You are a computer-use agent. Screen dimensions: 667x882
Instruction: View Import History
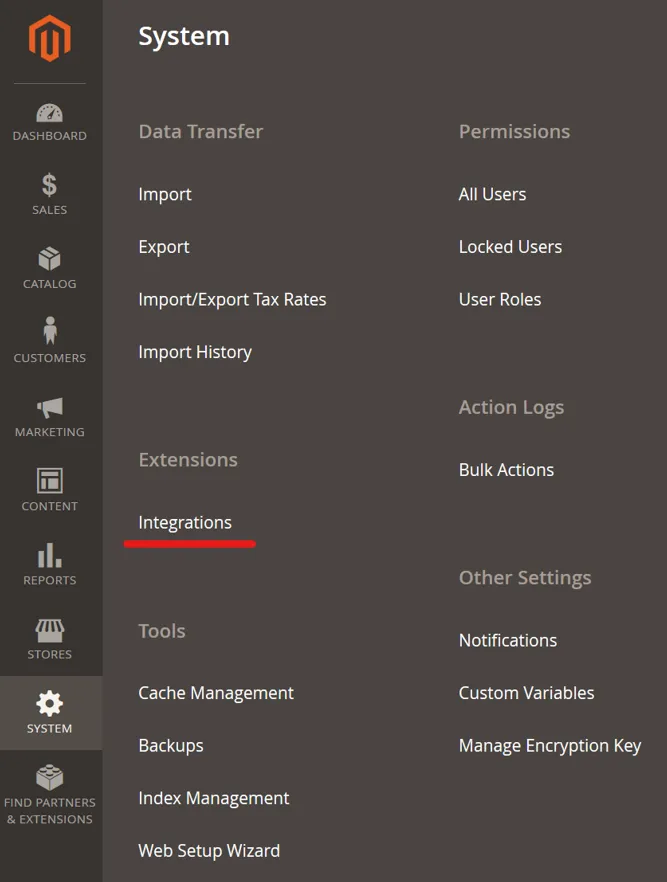[195, 352]
